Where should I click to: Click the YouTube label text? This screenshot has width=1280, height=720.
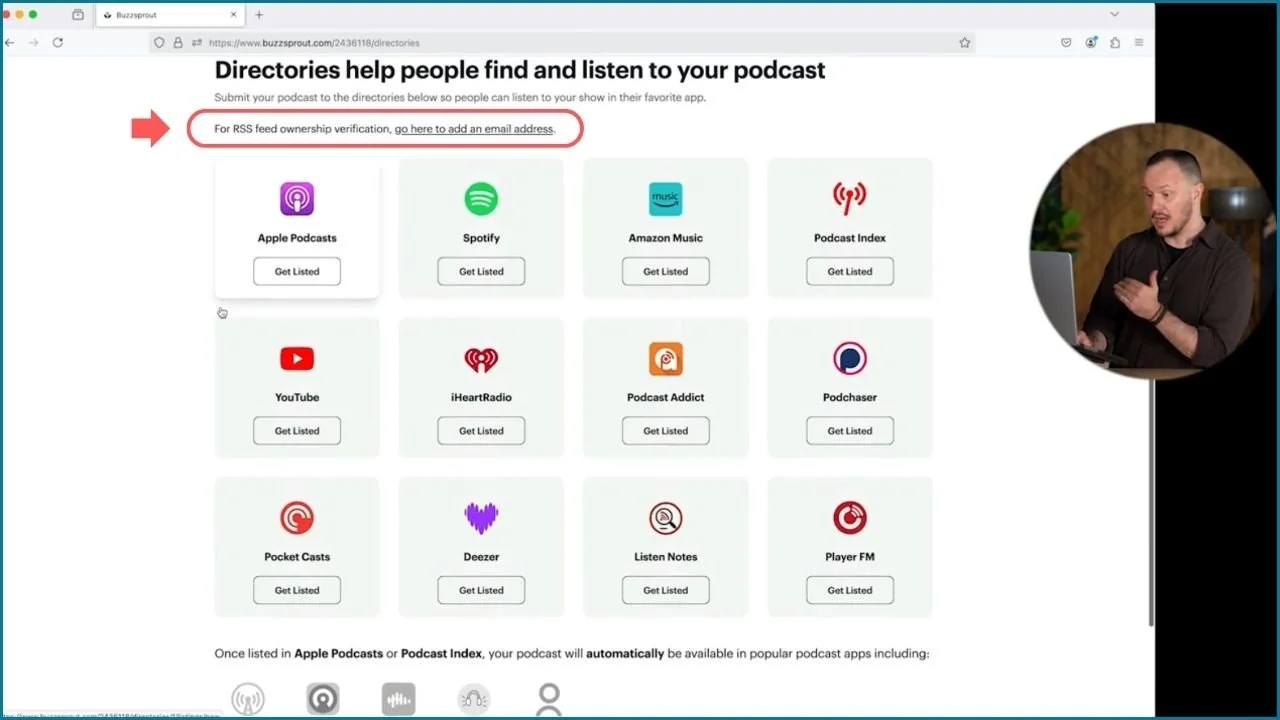point(297,397)
